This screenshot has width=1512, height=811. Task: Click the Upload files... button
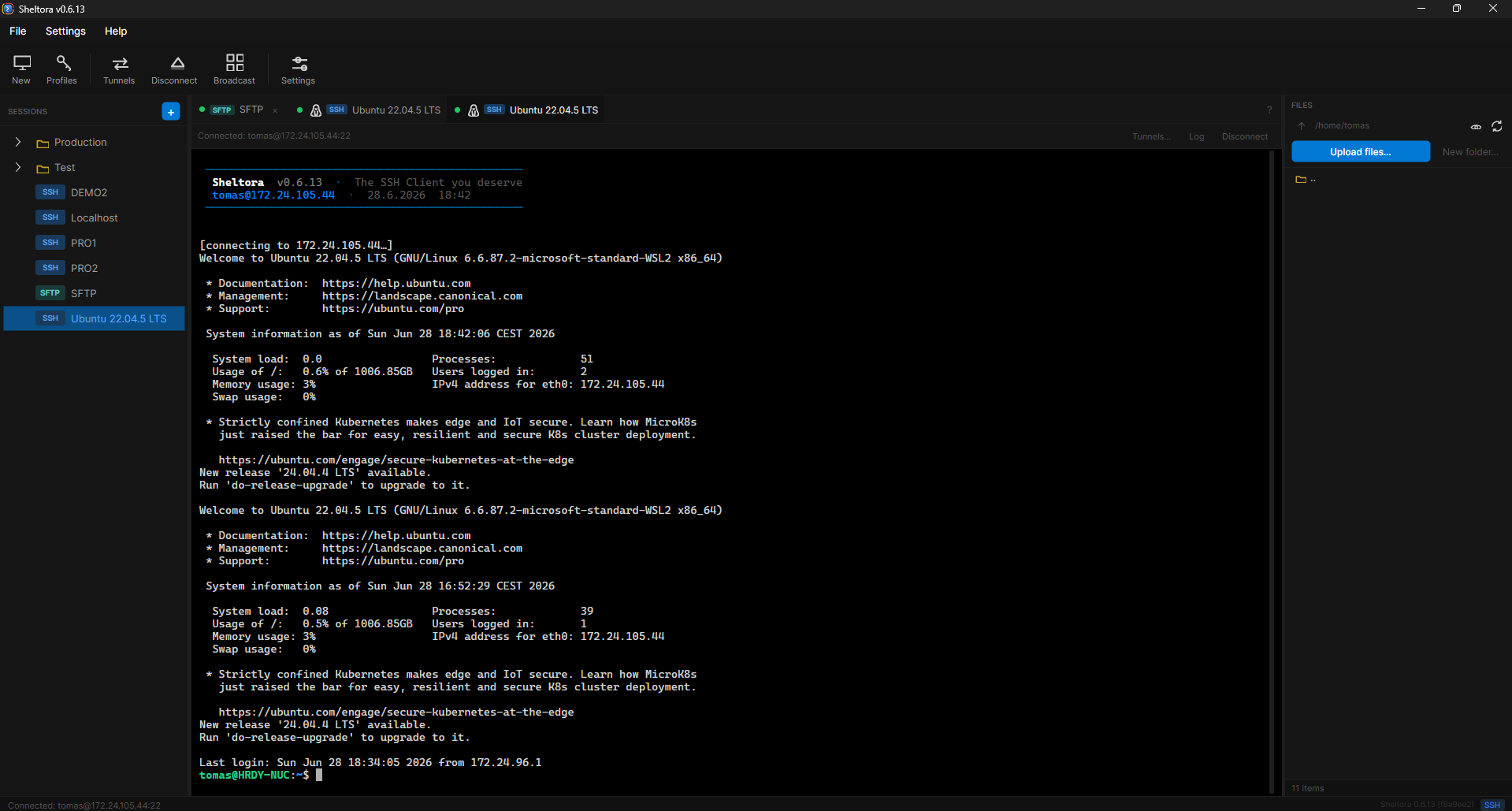coord(1361,152)
